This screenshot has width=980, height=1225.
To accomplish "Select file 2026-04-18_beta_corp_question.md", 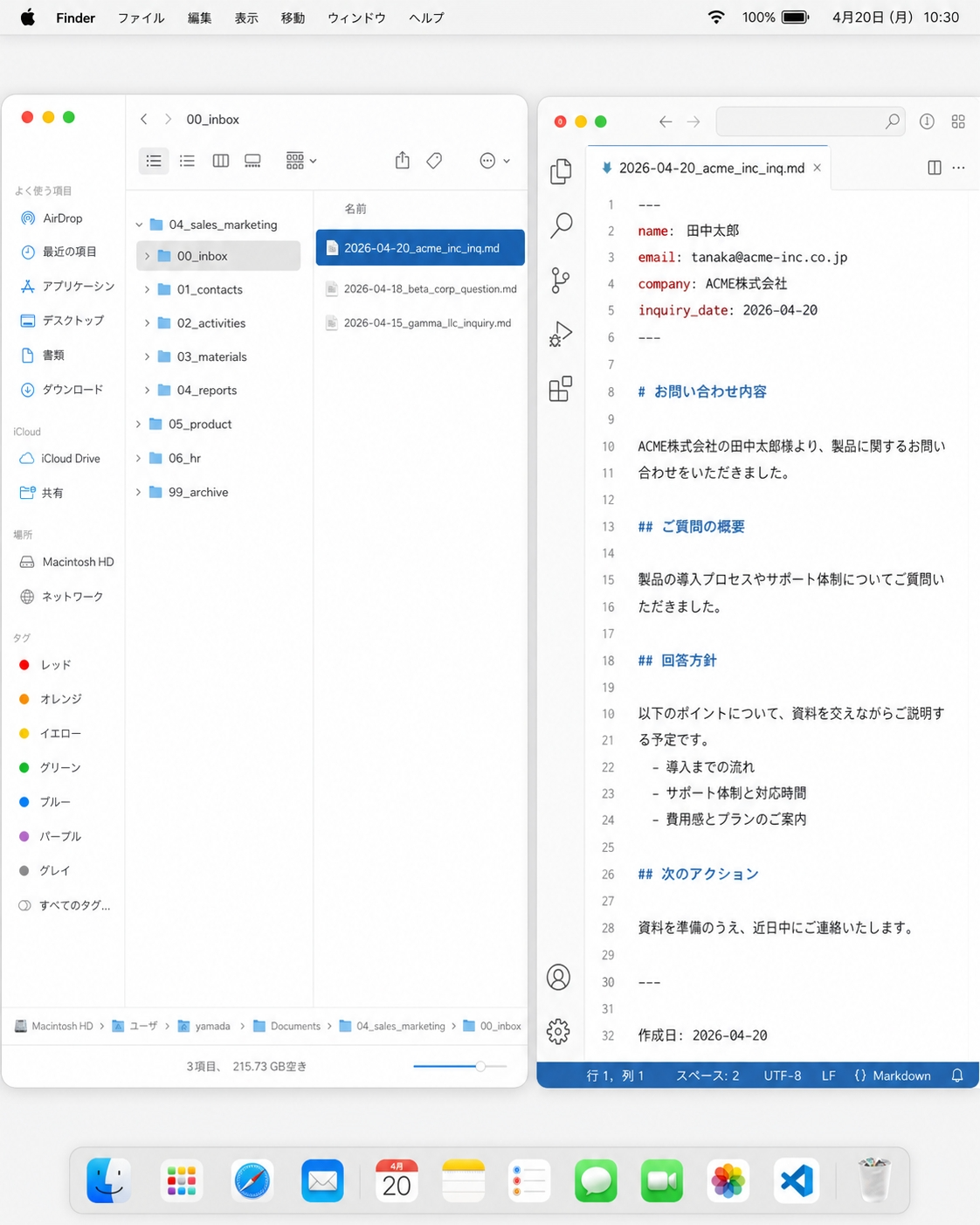I will [421, 289].
